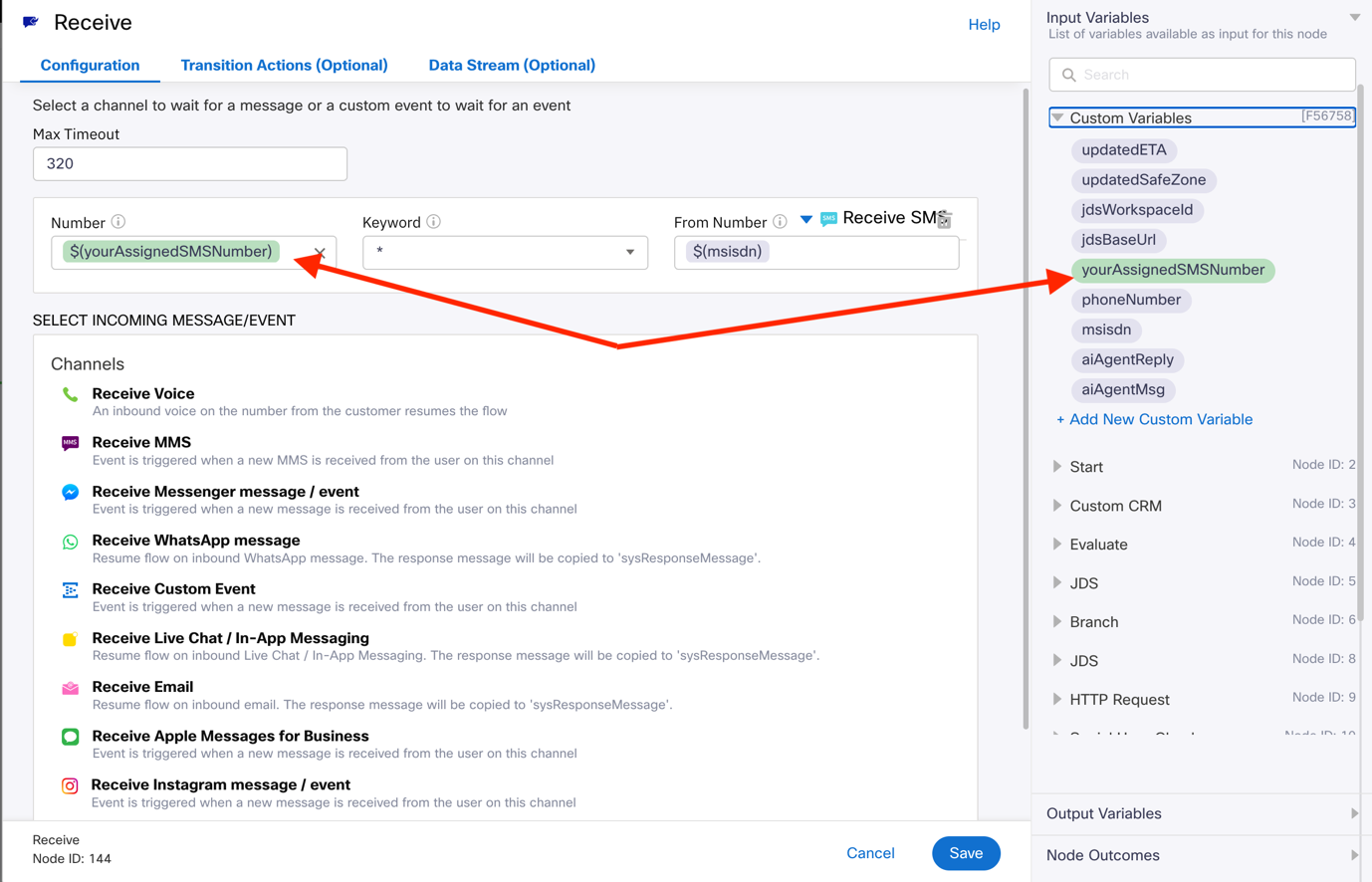Click Add New Custom Variable link
1372x882 pixels.
point(1154,419)
